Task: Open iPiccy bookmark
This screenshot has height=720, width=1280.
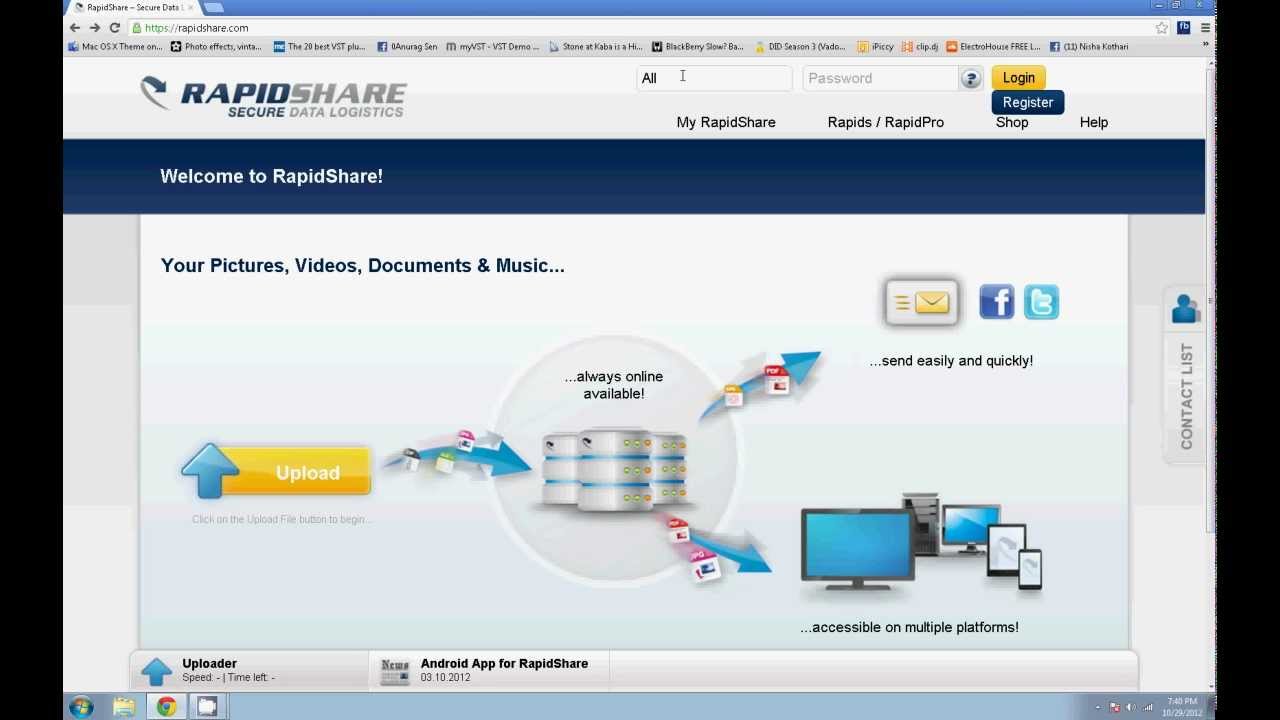Action: tap(875, 46)
